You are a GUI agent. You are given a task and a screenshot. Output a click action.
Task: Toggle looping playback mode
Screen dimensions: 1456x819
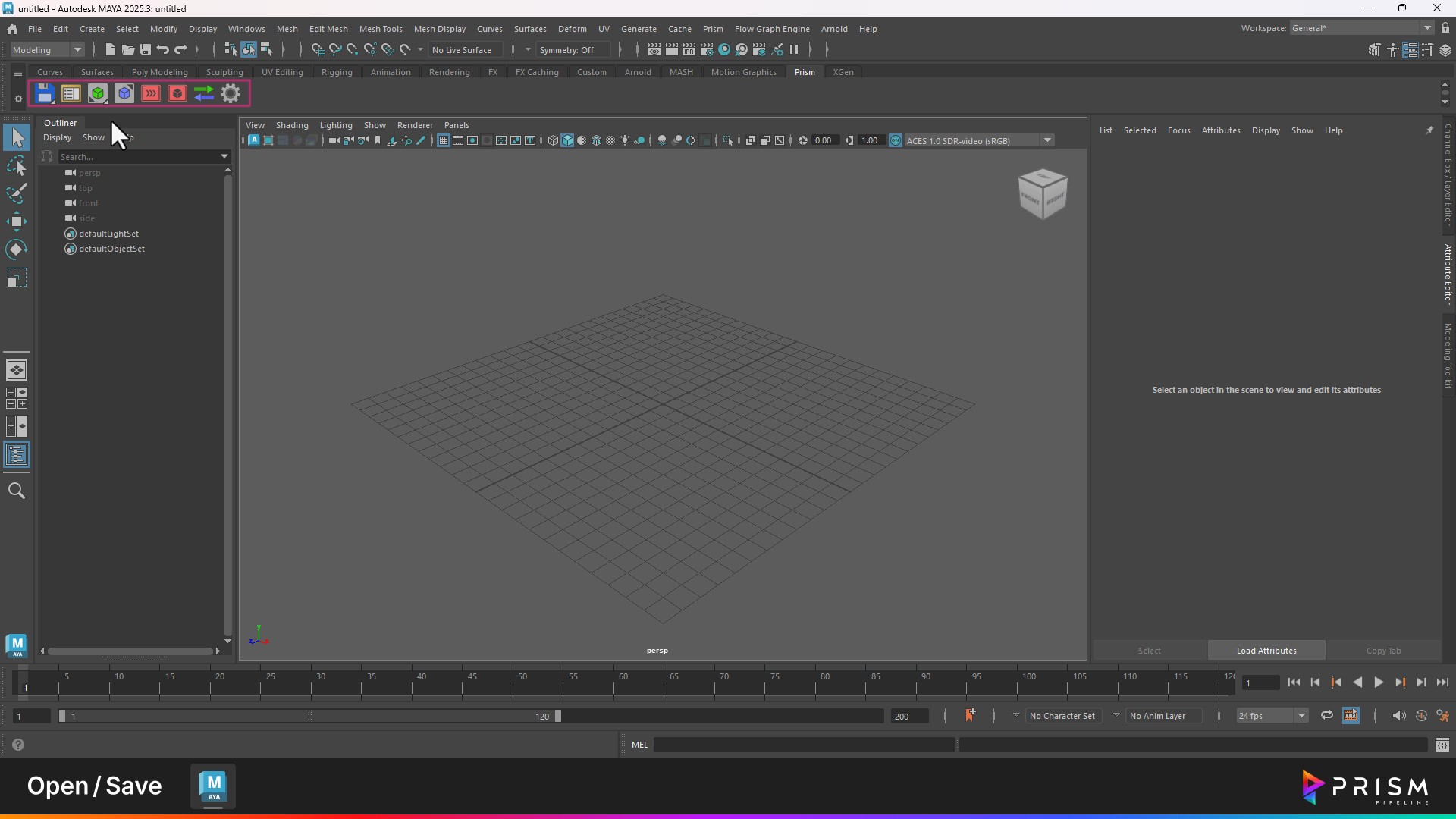pos(1327,716)
